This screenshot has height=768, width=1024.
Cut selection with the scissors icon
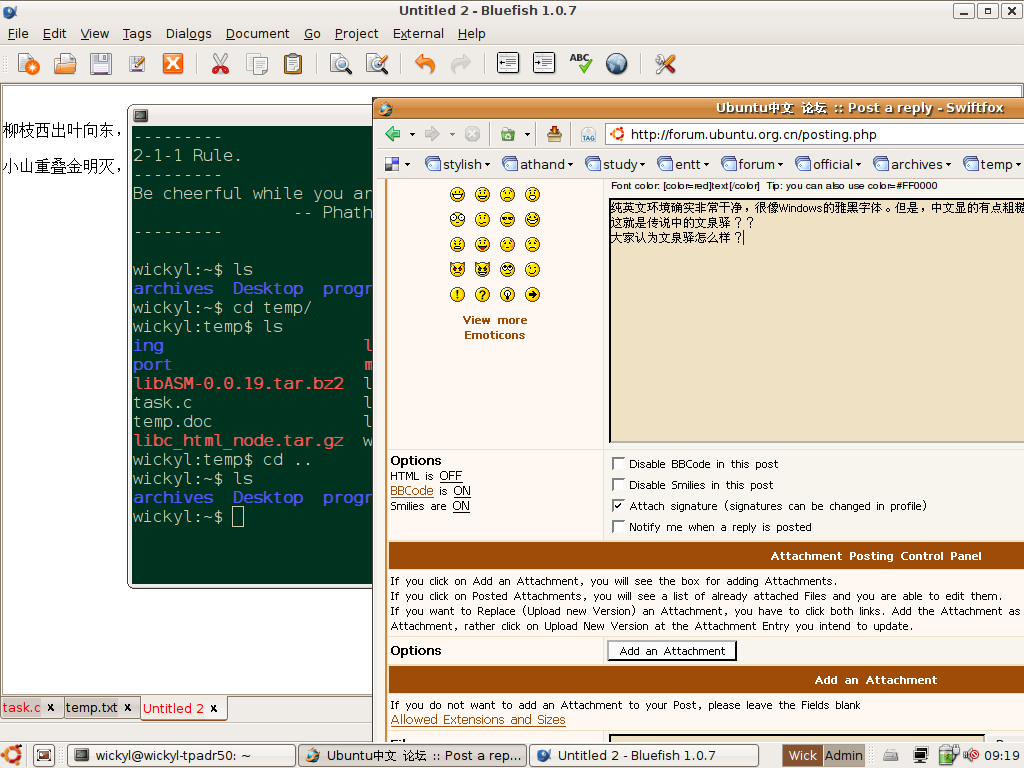tap(220, 64)
